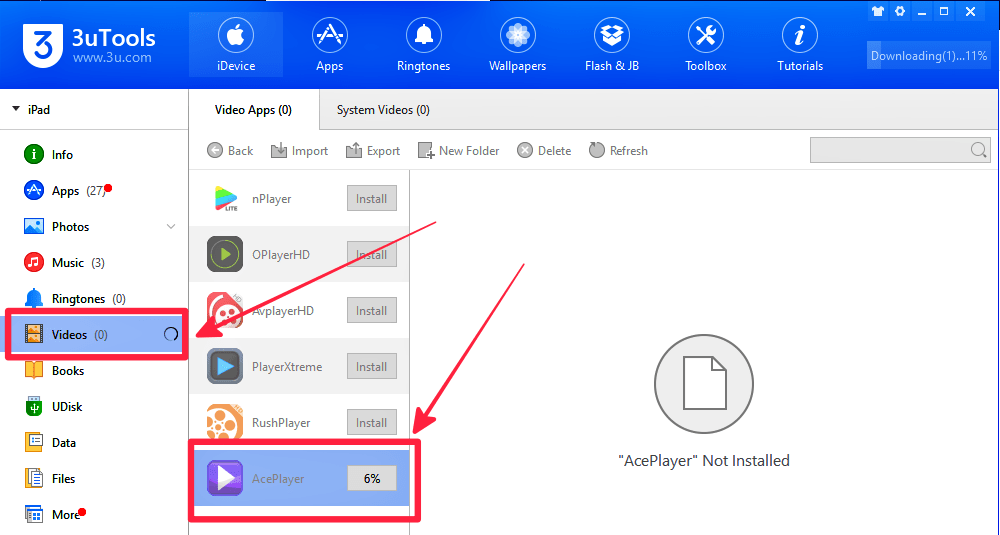The image size is (1000, 535).
Task: Expand the Photos submenu chevron
Action: [171, 226]
